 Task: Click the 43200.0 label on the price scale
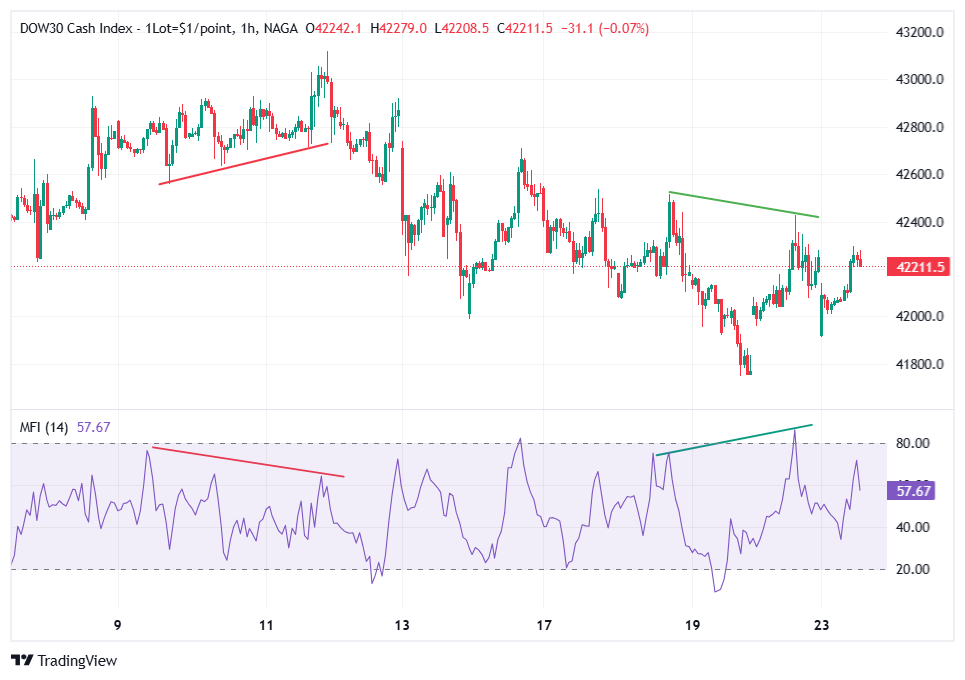point(921,31)
